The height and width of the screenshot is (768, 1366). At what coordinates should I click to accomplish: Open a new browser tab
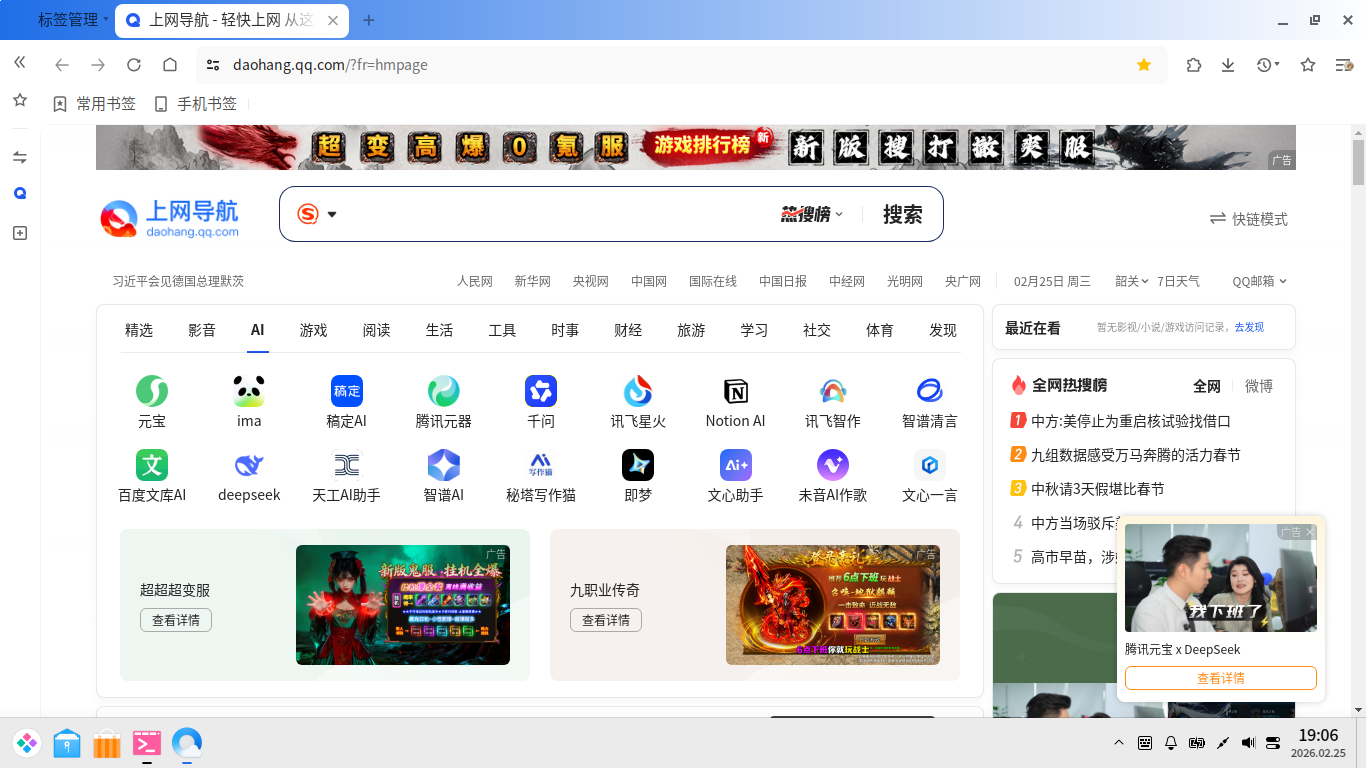click(x=369, y=20)
